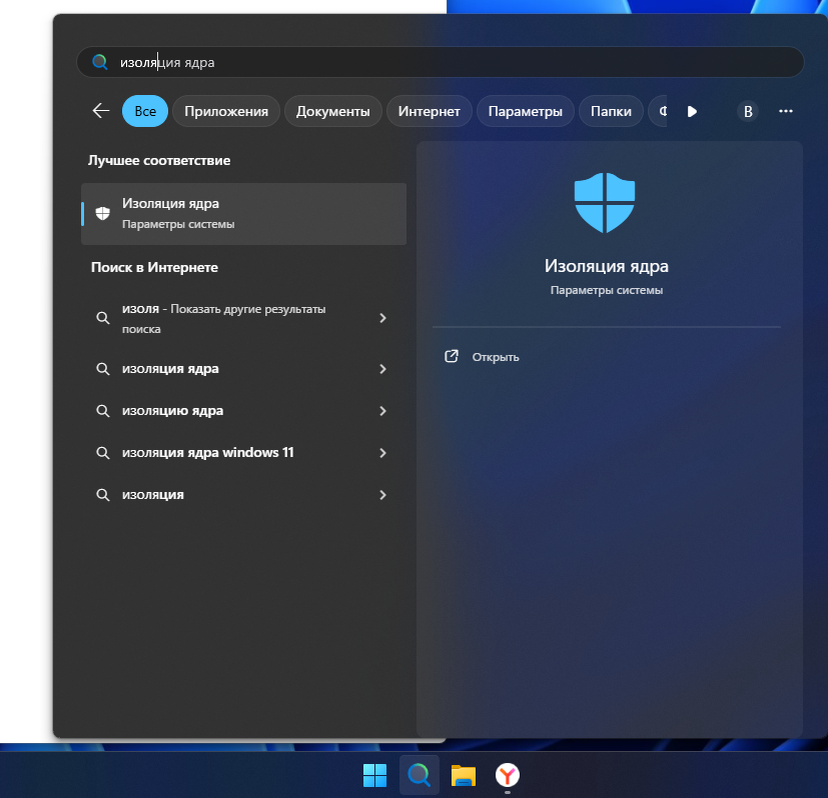Switch to the Приложения filter tab

pos(226,111)
